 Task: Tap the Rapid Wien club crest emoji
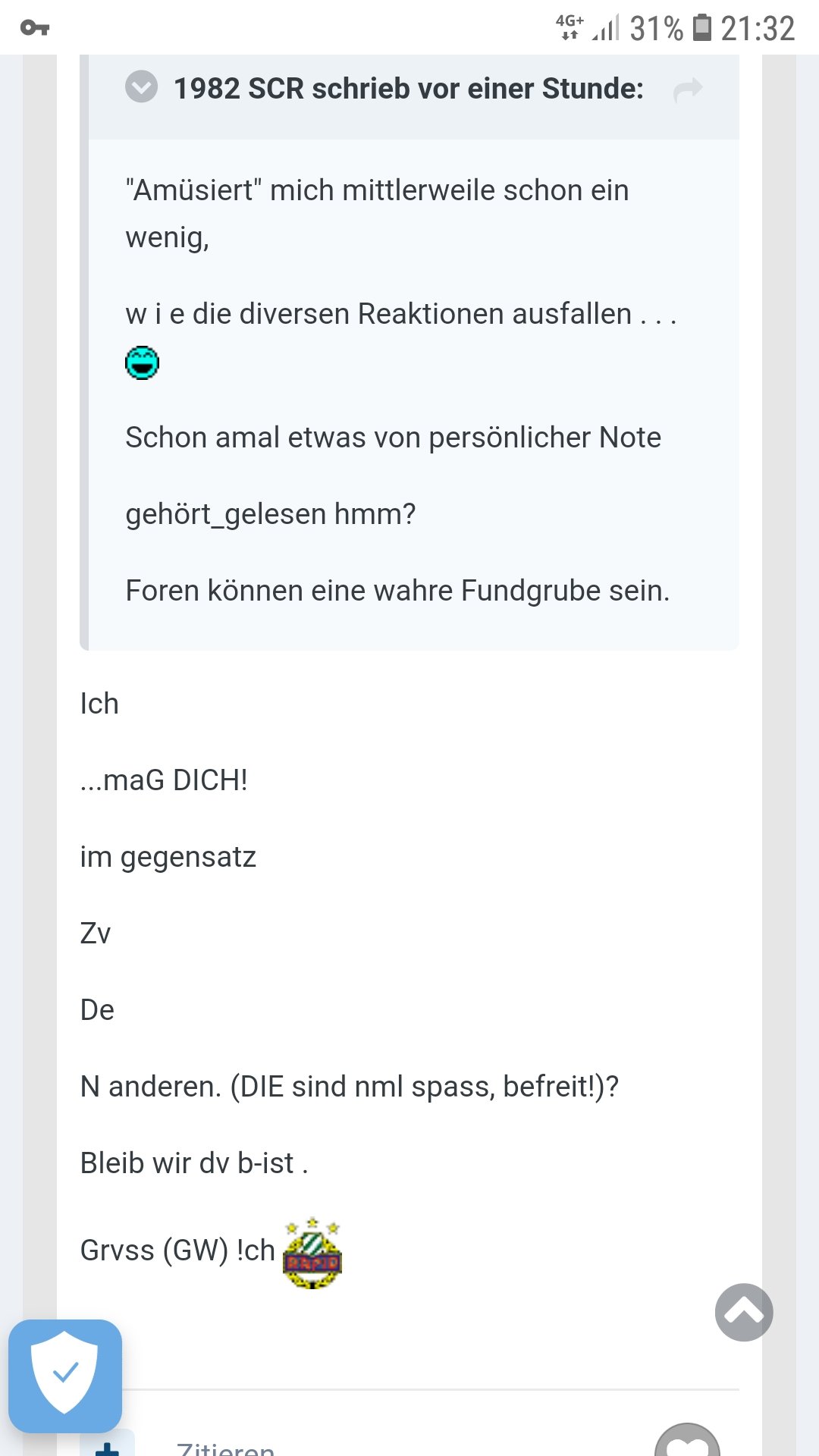coord(312,1252)
